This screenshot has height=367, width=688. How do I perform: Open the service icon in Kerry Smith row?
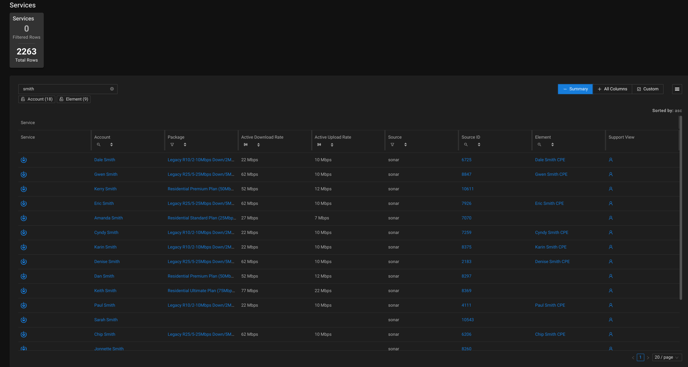24,189
